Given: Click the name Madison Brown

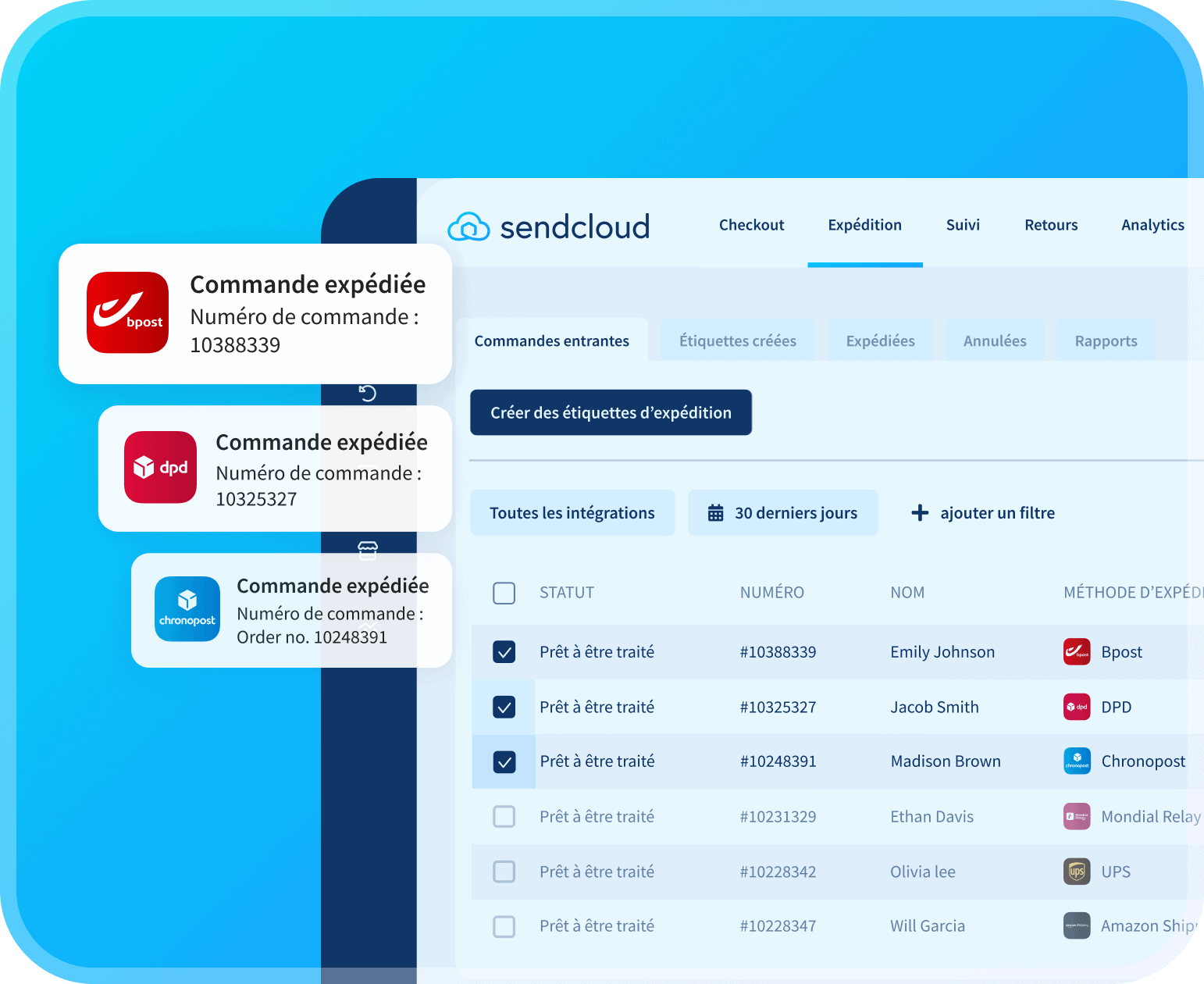Looking at the screenshot, I should pos(946,761).
